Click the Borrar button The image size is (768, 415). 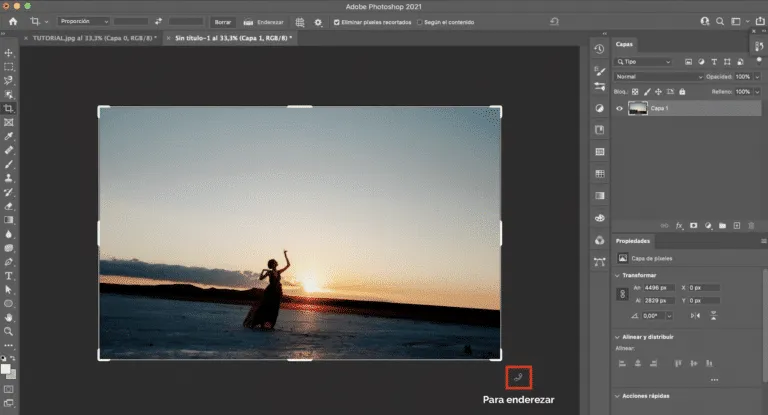pos(223,22)
